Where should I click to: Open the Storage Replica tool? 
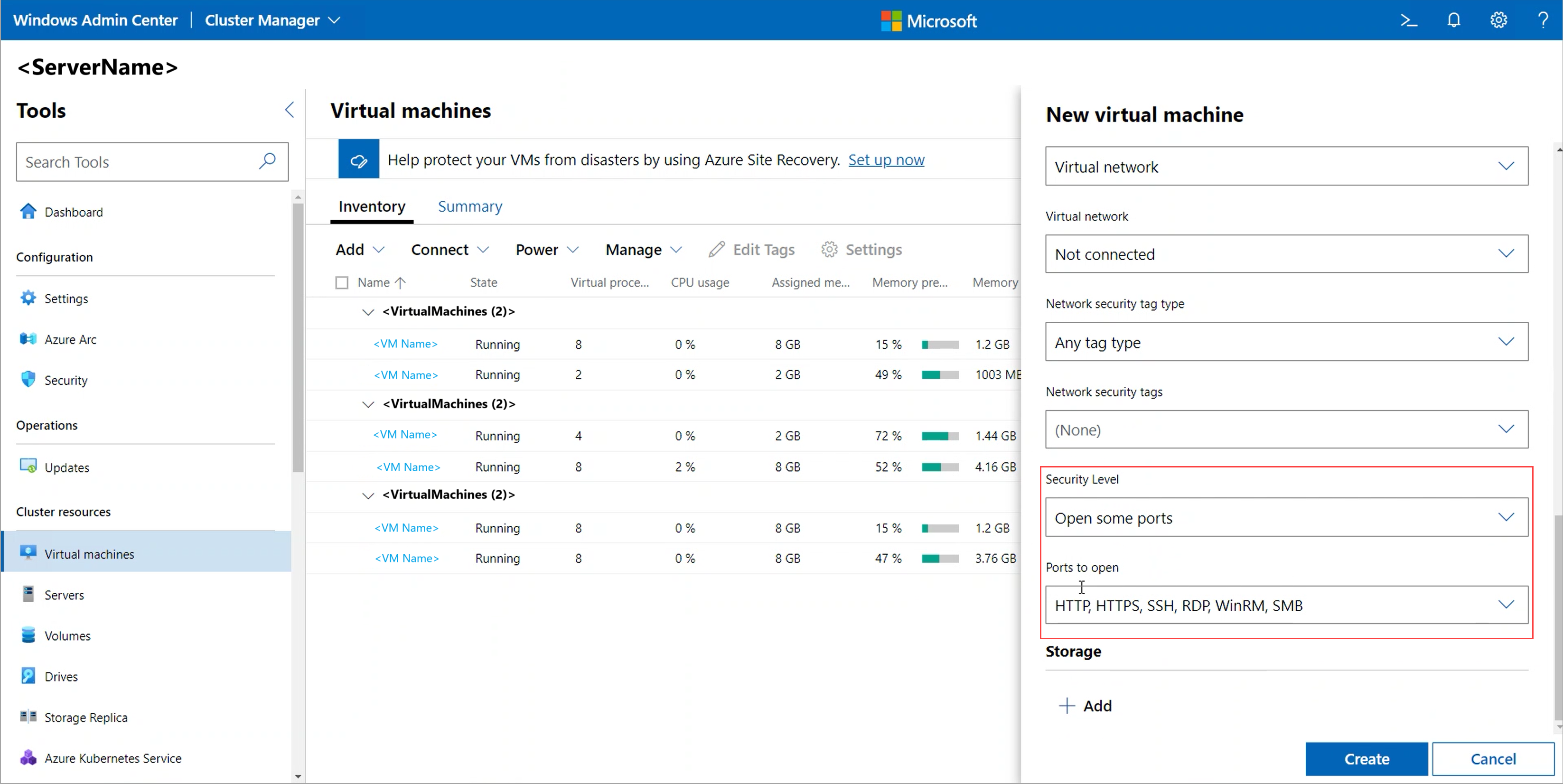click(85, 717)
